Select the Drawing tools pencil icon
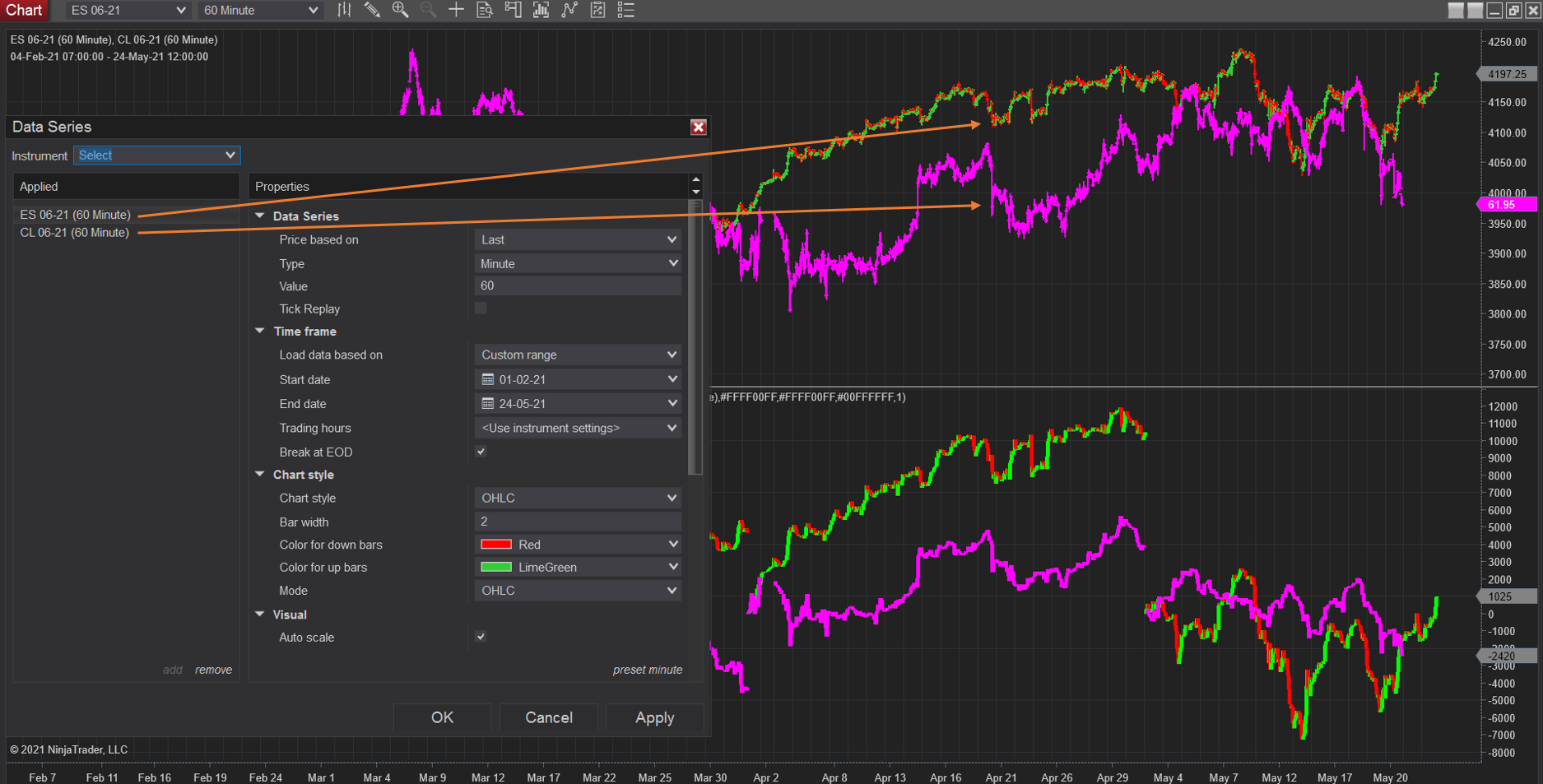Image resolution: width=1543 pixels, height=784 pixels. click(372, 10)
